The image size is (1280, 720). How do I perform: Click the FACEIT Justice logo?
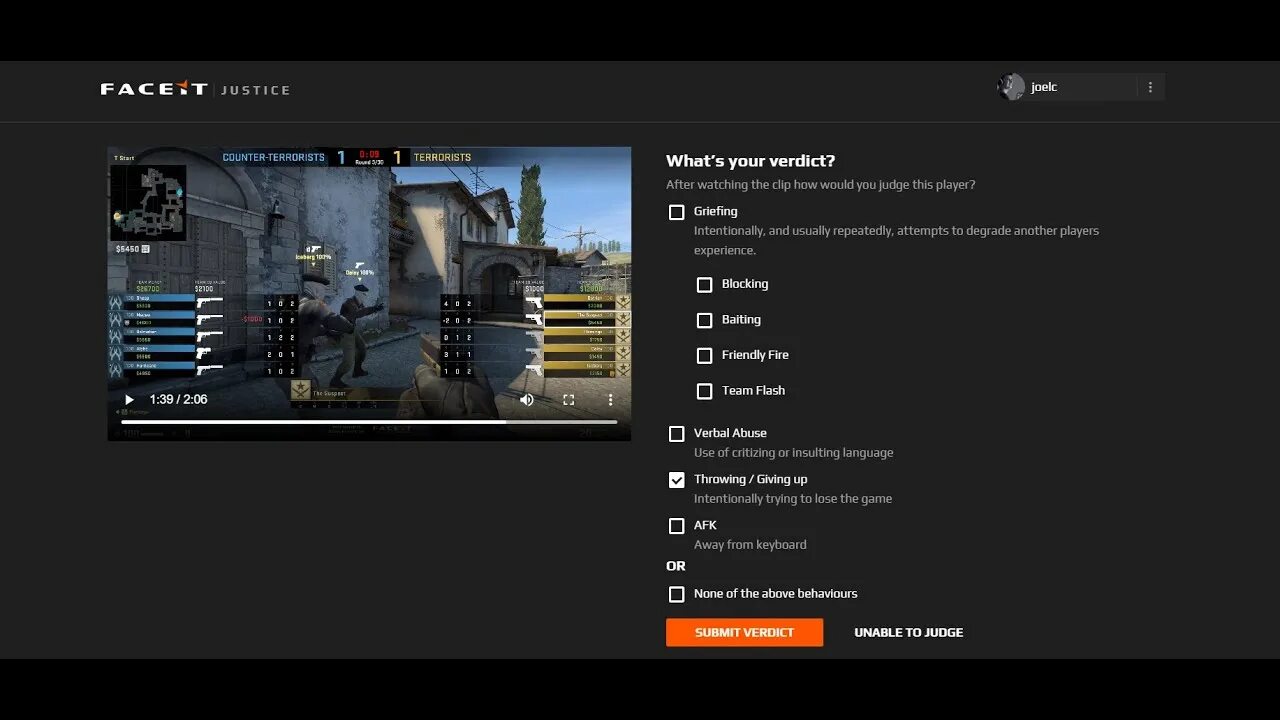click(195, 89)
